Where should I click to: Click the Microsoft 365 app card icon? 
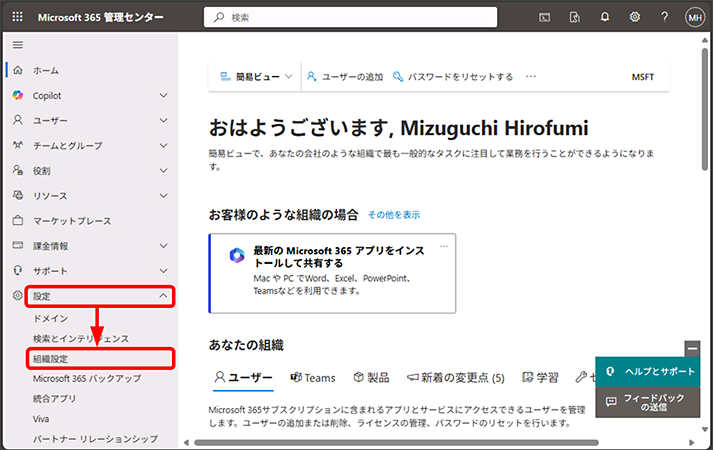tap(237, 255)
